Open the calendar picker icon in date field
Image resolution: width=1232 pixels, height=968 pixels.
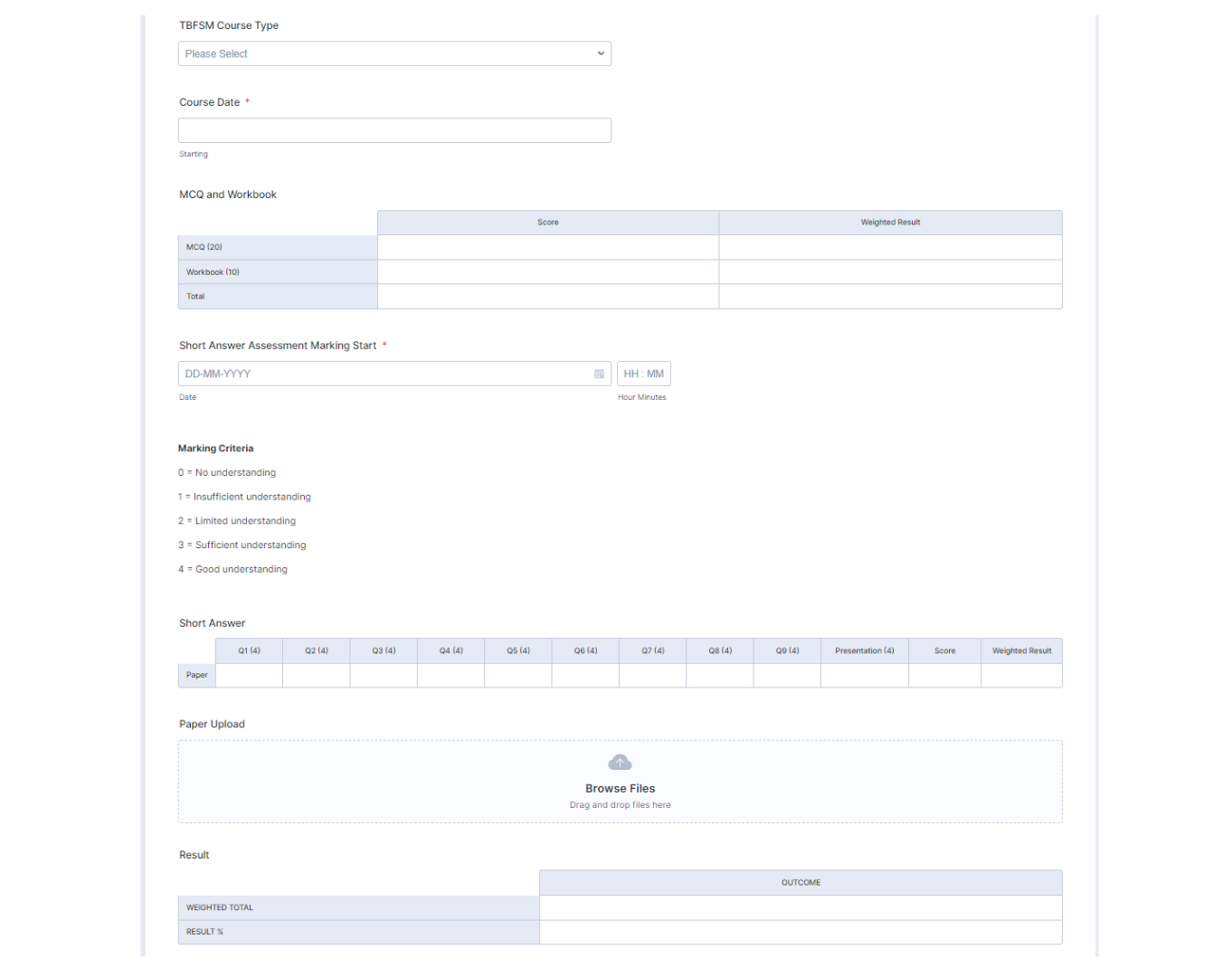point(599,374)
